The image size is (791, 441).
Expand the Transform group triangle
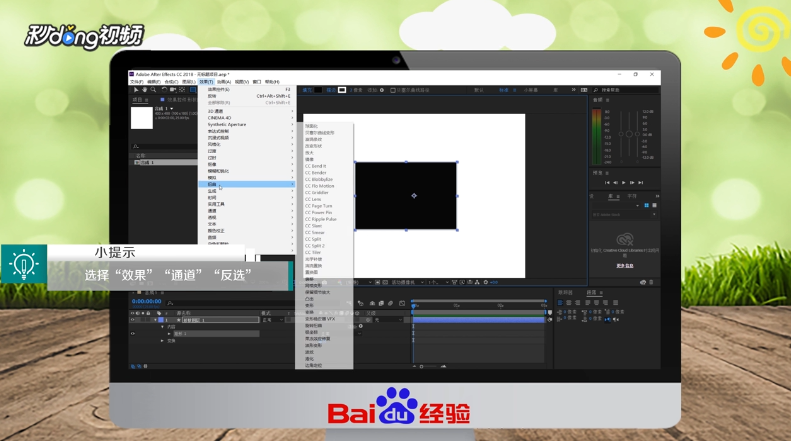tap(162, 341)
